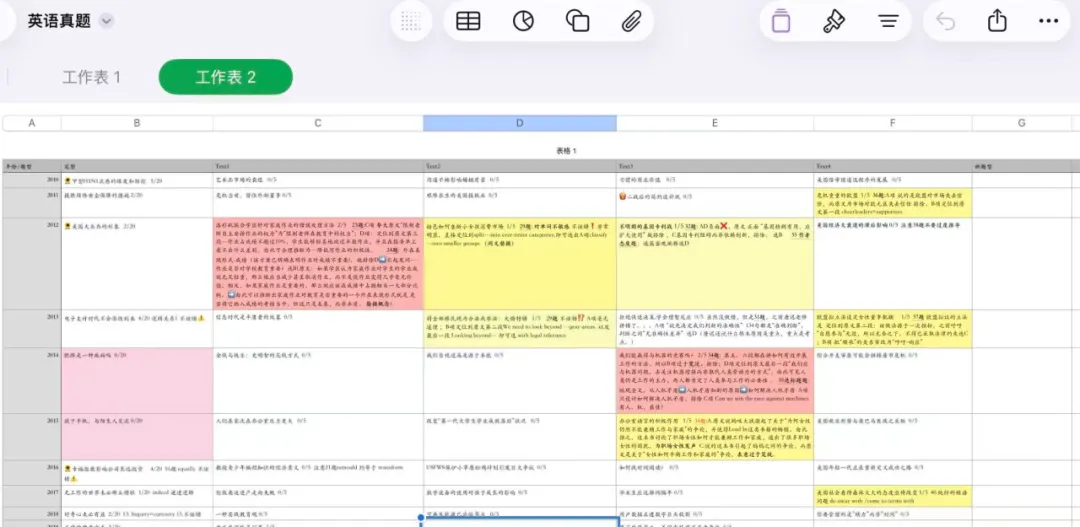Click the yellow Text4 cell in row 2013
Viewport: 1080px width, 527px height.
[893, 329]
